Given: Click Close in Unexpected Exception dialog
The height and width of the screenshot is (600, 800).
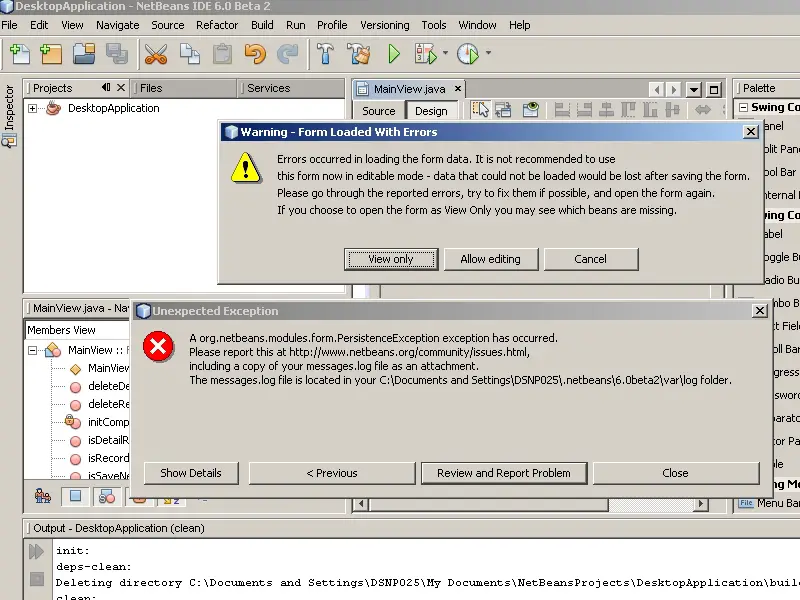Looking at the screenshot, I should [675, 473].
